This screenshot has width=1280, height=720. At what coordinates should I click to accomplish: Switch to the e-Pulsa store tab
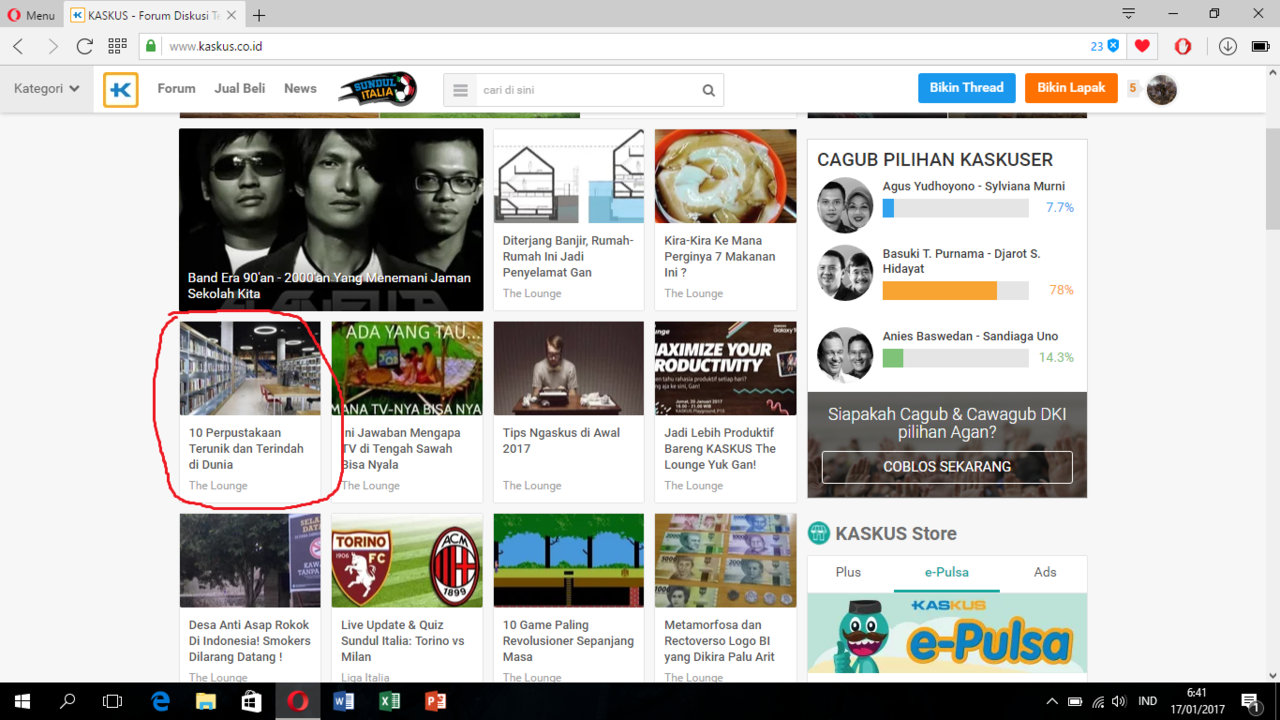pos(946,572)
